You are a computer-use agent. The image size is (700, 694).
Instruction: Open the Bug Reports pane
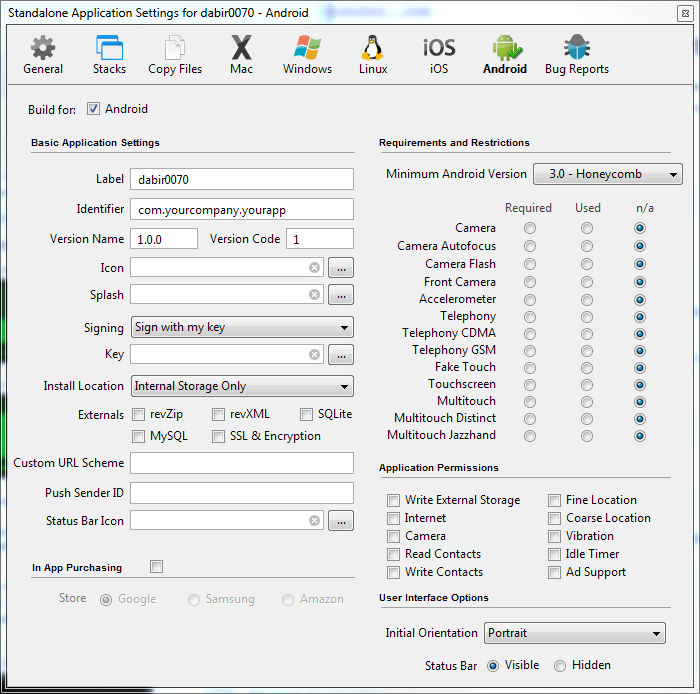576,56
